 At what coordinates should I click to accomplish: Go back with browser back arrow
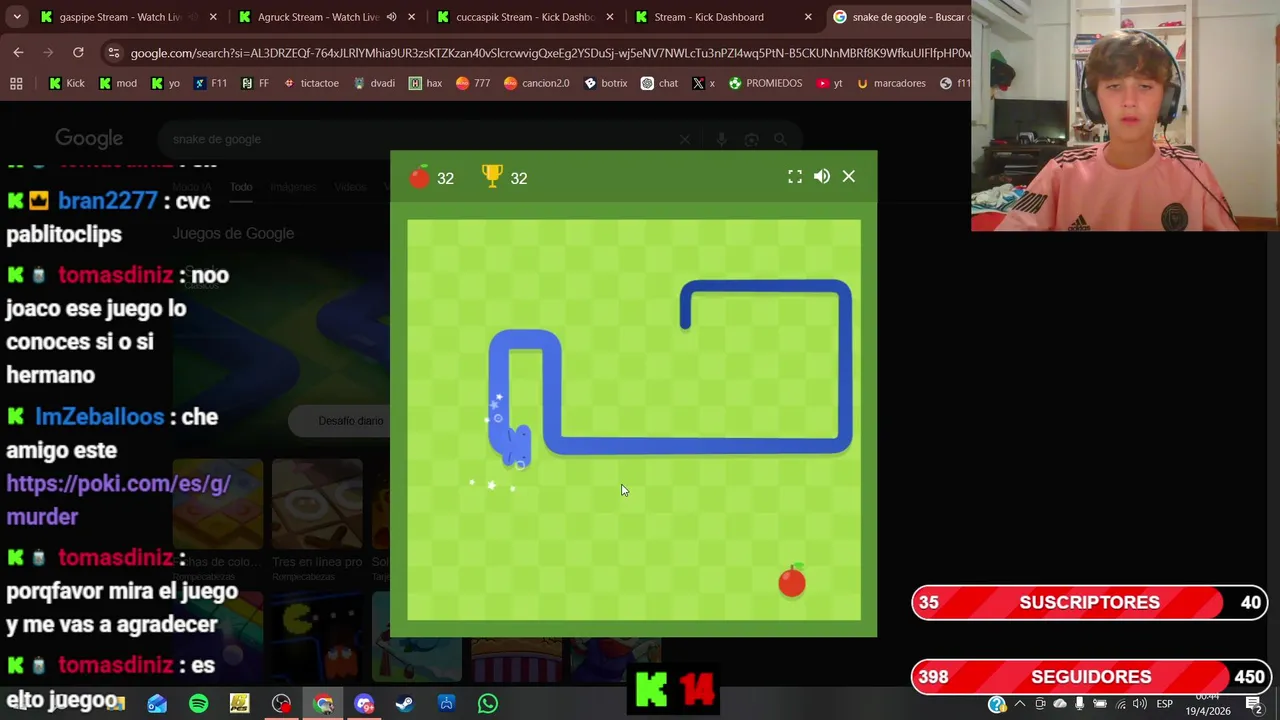coord(18,52)
